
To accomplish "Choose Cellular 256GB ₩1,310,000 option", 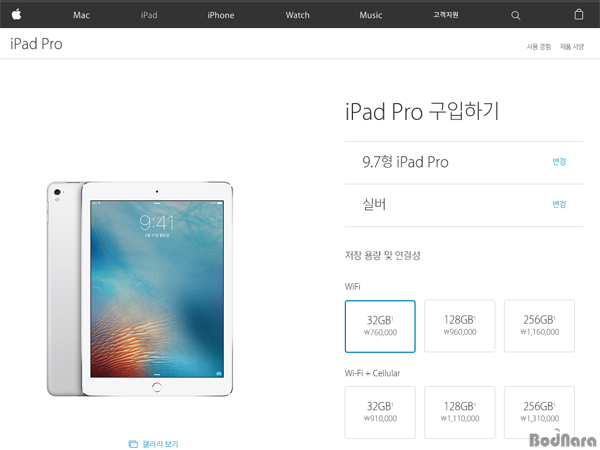I will point(539,412).
